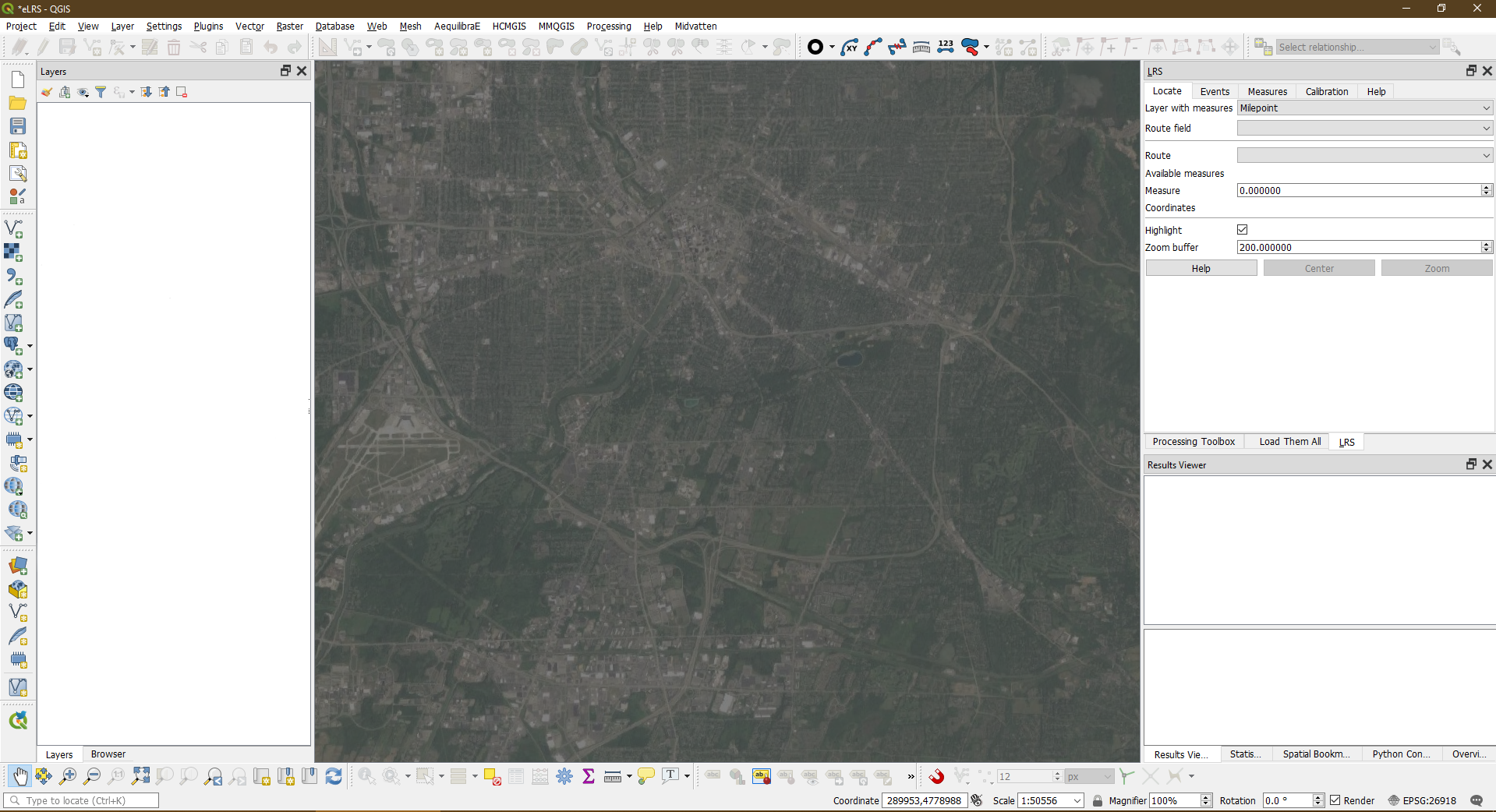
Task: Filter the layer legend with the funnel icon
Action: [101, 92]
